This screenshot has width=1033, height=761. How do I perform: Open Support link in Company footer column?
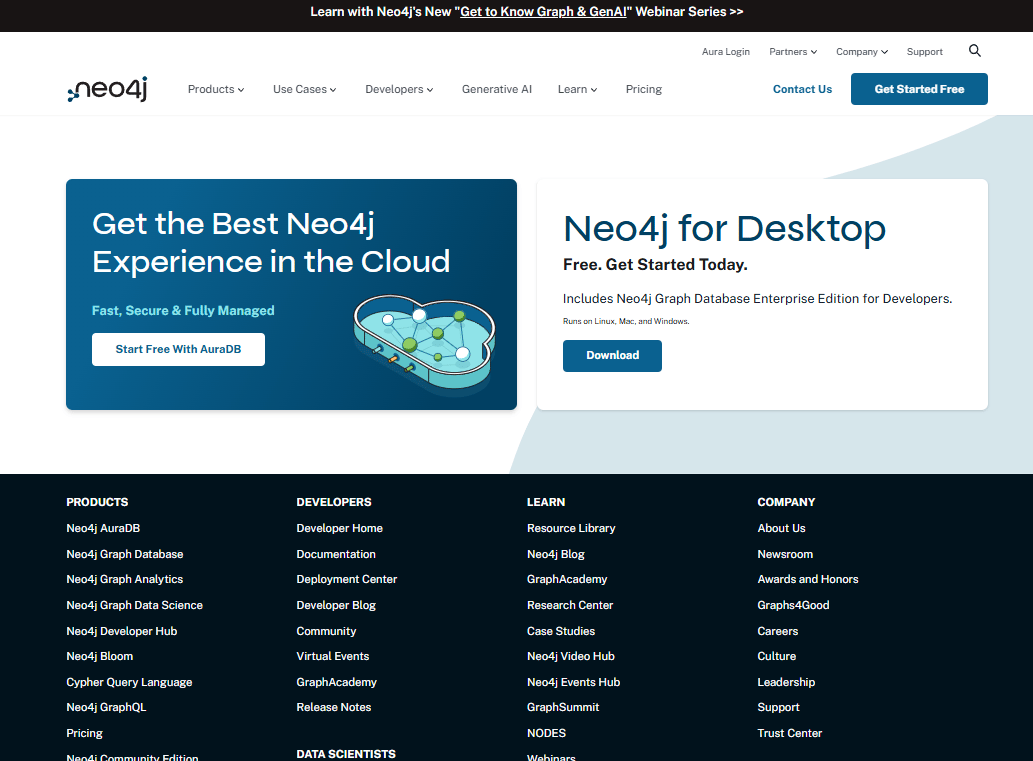click(x=778, y=707)
